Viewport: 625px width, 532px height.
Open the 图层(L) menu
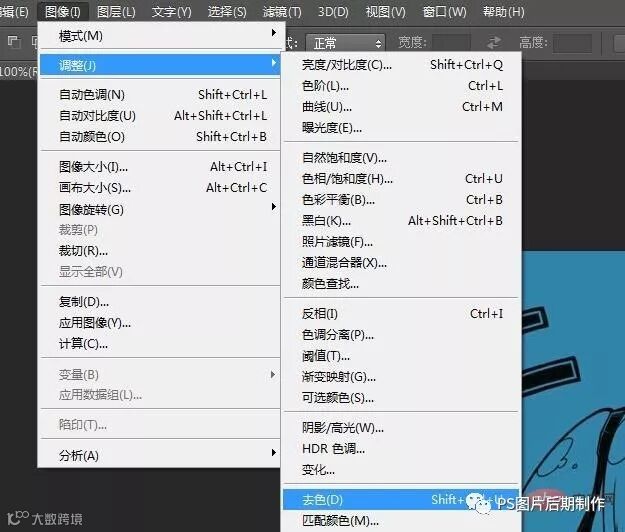(116, 12)
